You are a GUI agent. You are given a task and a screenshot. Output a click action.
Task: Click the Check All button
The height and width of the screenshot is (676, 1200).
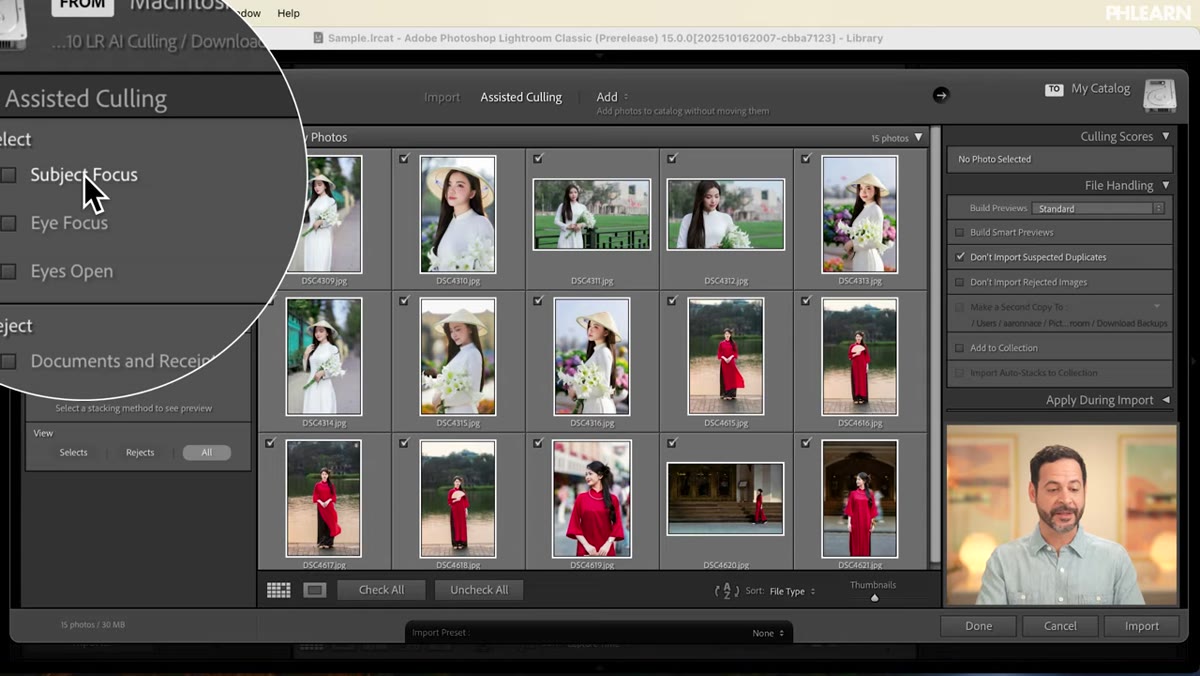pyautogui.click(x=381, y=590)
